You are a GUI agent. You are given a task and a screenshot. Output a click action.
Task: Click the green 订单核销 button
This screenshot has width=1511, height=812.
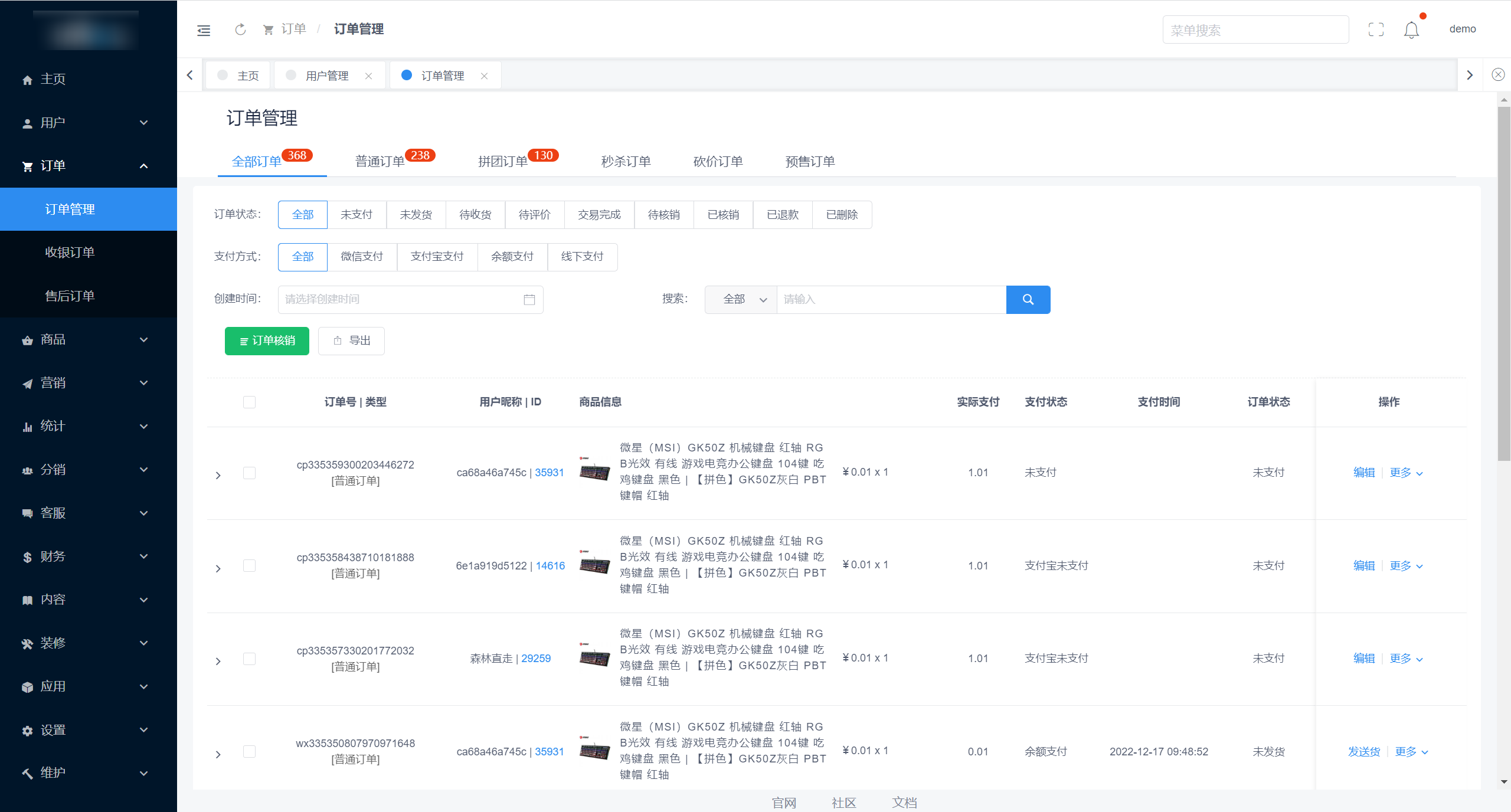pos(267,341)
